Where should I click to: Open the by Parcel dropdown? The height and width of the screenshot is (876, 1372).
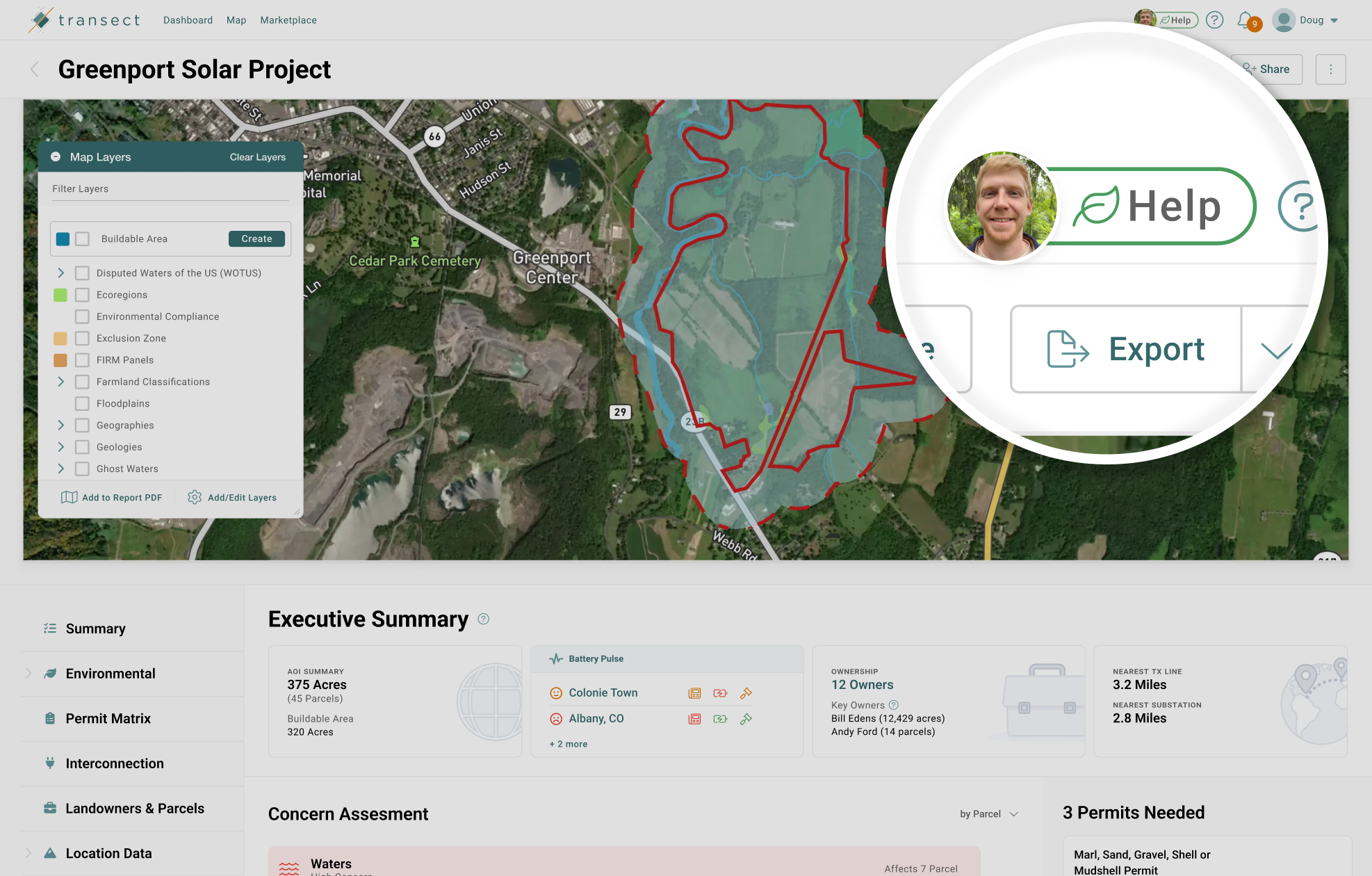(989, 814)
